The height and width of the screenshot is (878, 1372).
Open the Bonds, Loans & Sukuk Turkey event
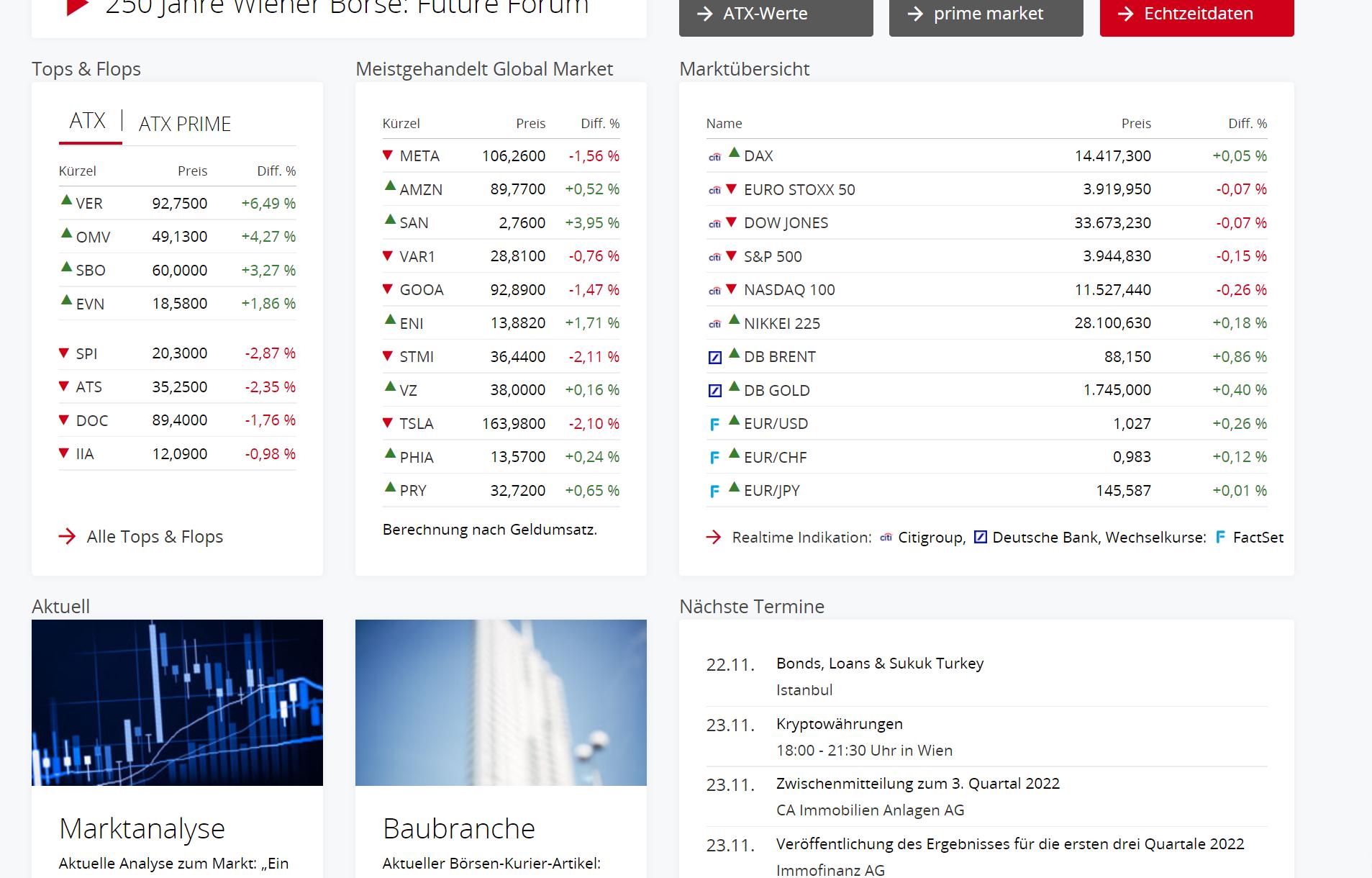879,664
